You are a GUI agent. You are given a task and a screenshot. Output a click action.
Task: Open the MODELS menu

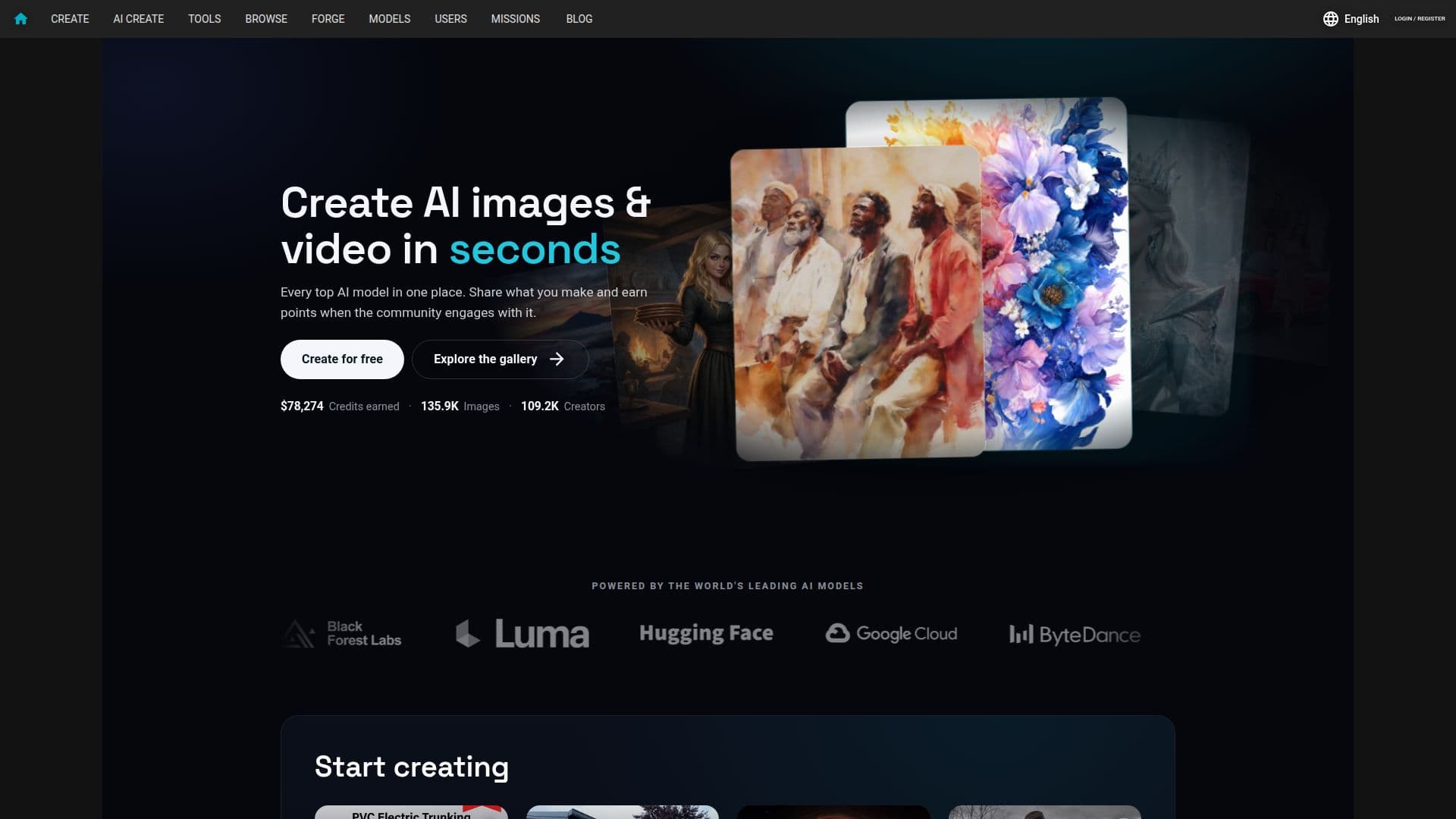point(390,19)
